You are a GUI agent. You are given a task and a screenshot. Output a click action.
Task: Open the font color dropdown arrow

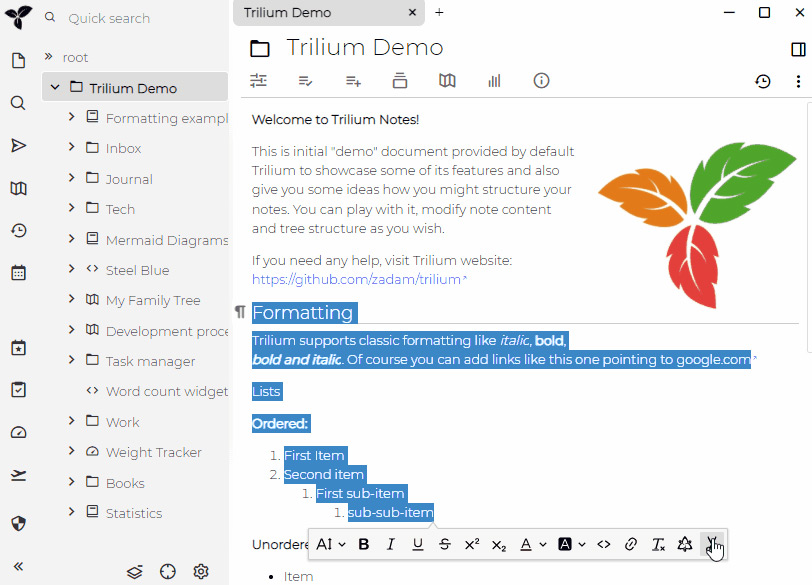pos(543,544)
